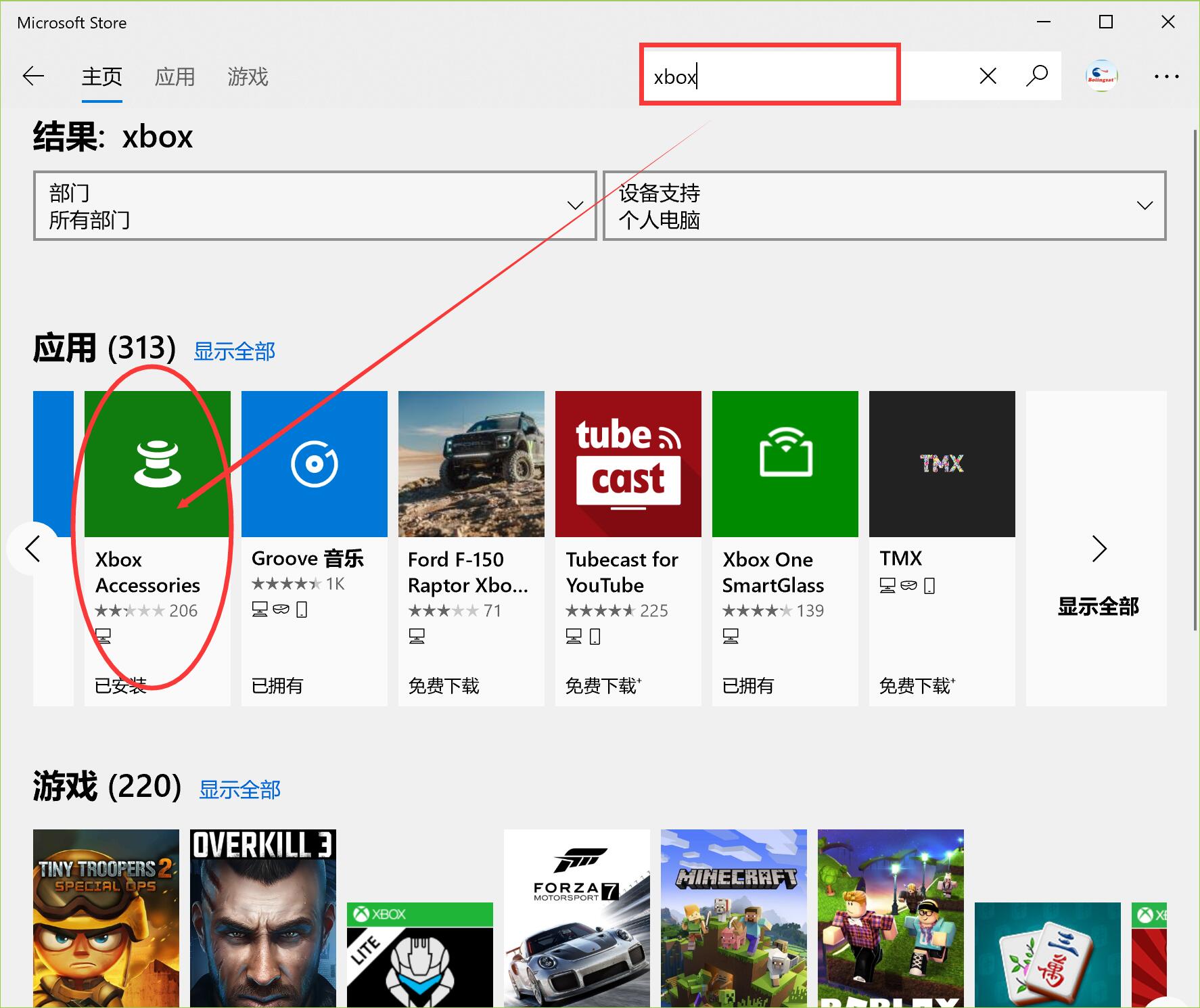Click 已拥有 under Groove 音乐
This screenshot has width=1200, height=1008.
[277, 686]
